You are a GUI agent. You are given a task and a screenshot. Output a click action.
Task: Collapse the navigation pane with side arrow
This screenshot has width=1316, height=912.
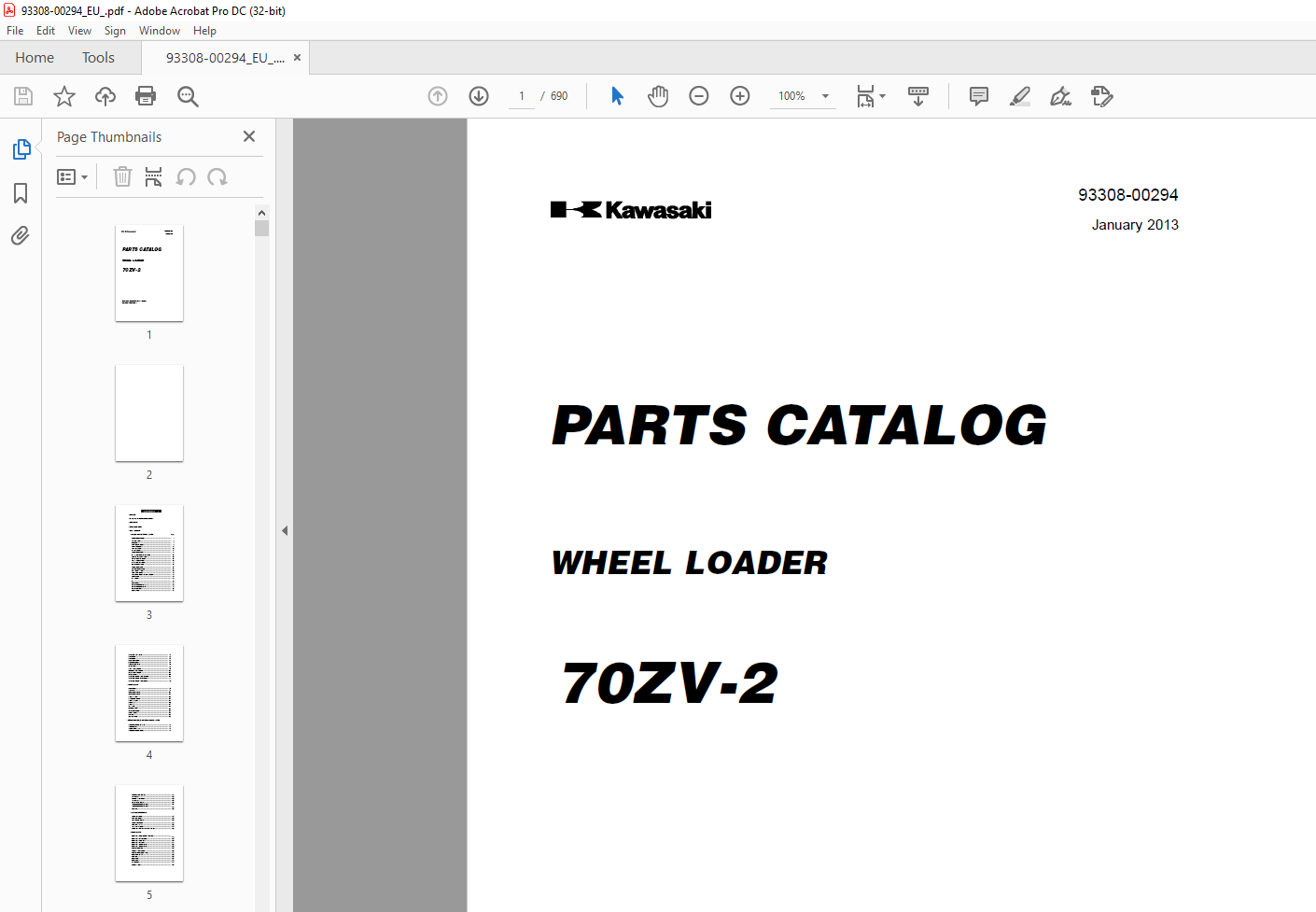pos(285,530)
